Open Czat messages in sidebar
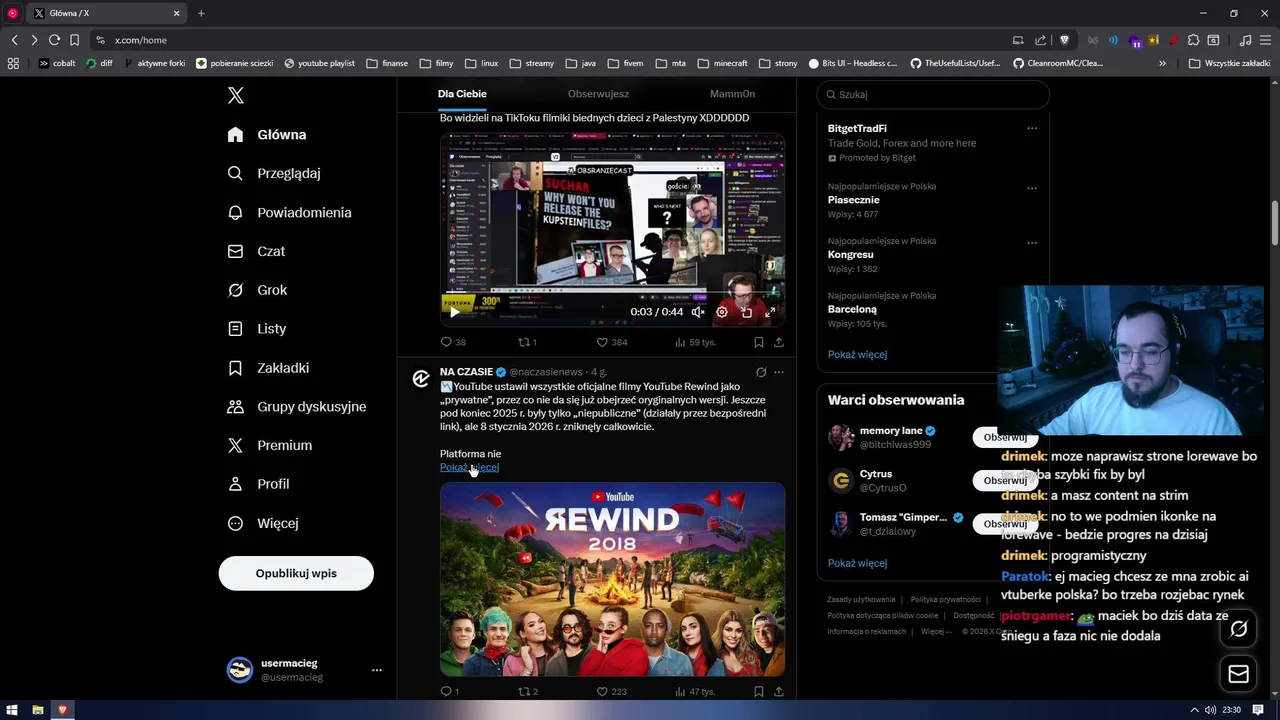The height and width of the screenshot is (720, 1280). [x=256, y=251]
